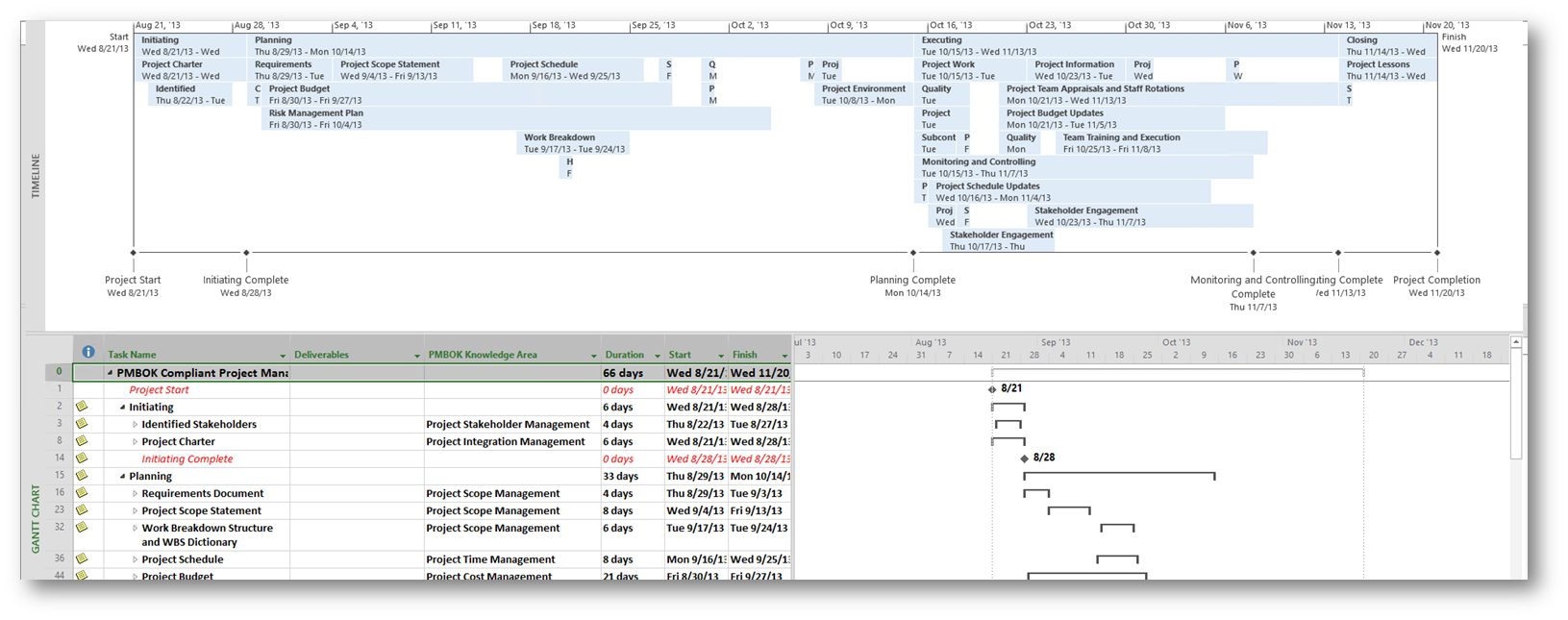Select the row header numbered 23
The height and width of the screenshot is (620, 1568).
[x=59, y=510]
